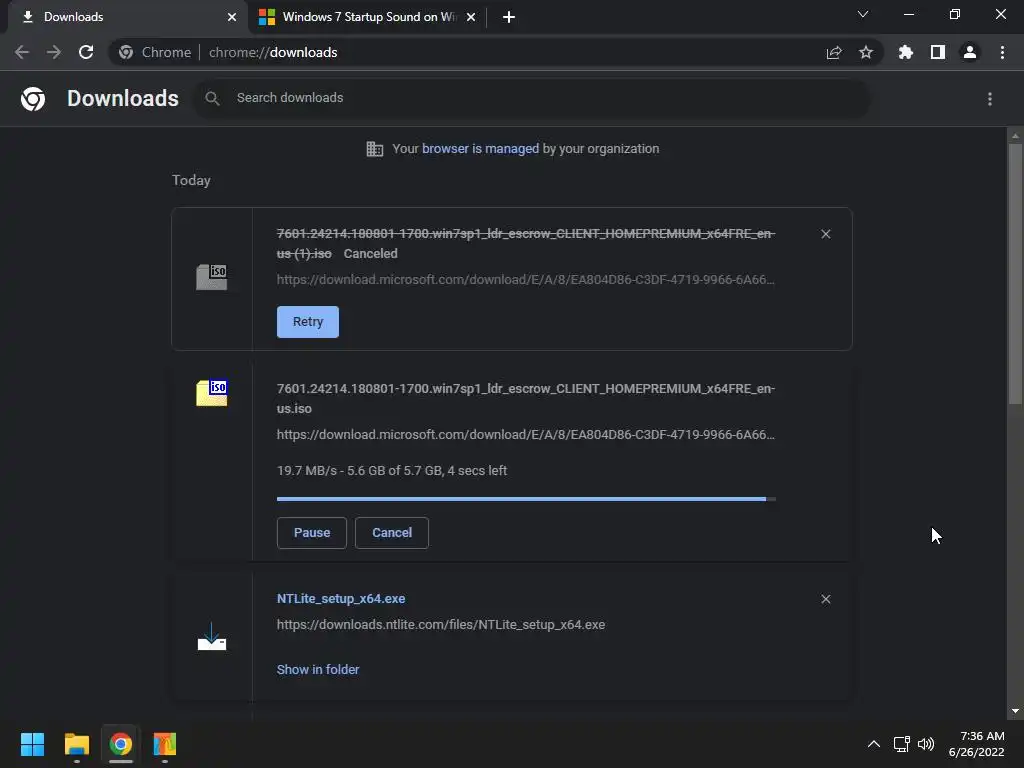Click the canceled ISO file name text
Viewport: 1024px width, 768px height.
[x=526, y=243]
